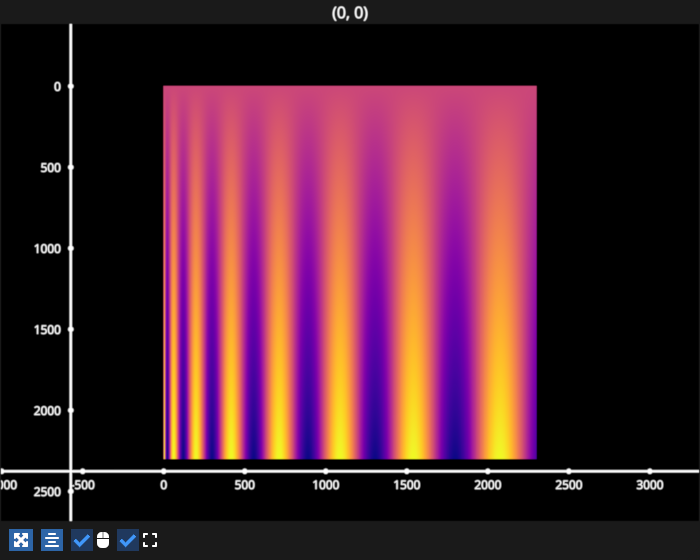
Task: Click the aspect ratio frame icon
Action: click(151, 540)
